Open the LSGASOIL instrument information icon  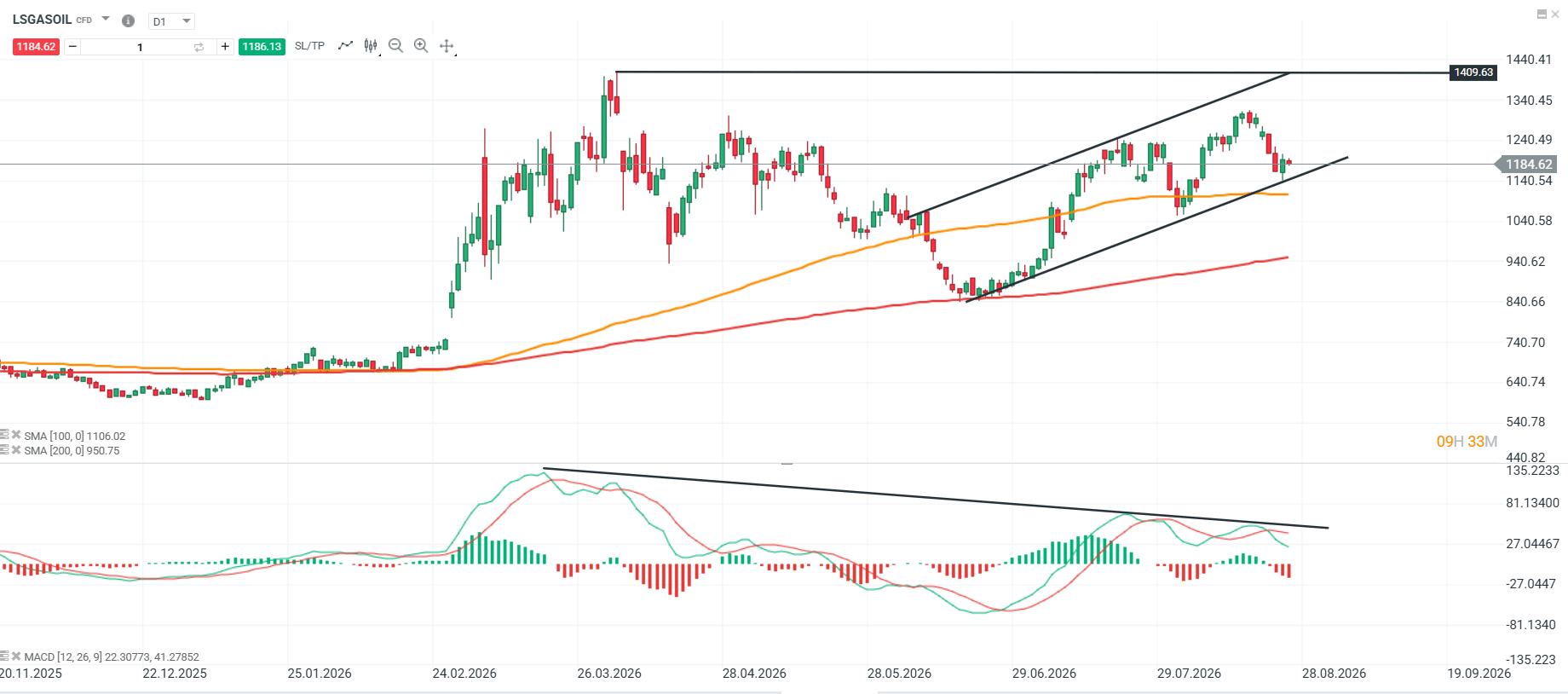pos(128,20)
